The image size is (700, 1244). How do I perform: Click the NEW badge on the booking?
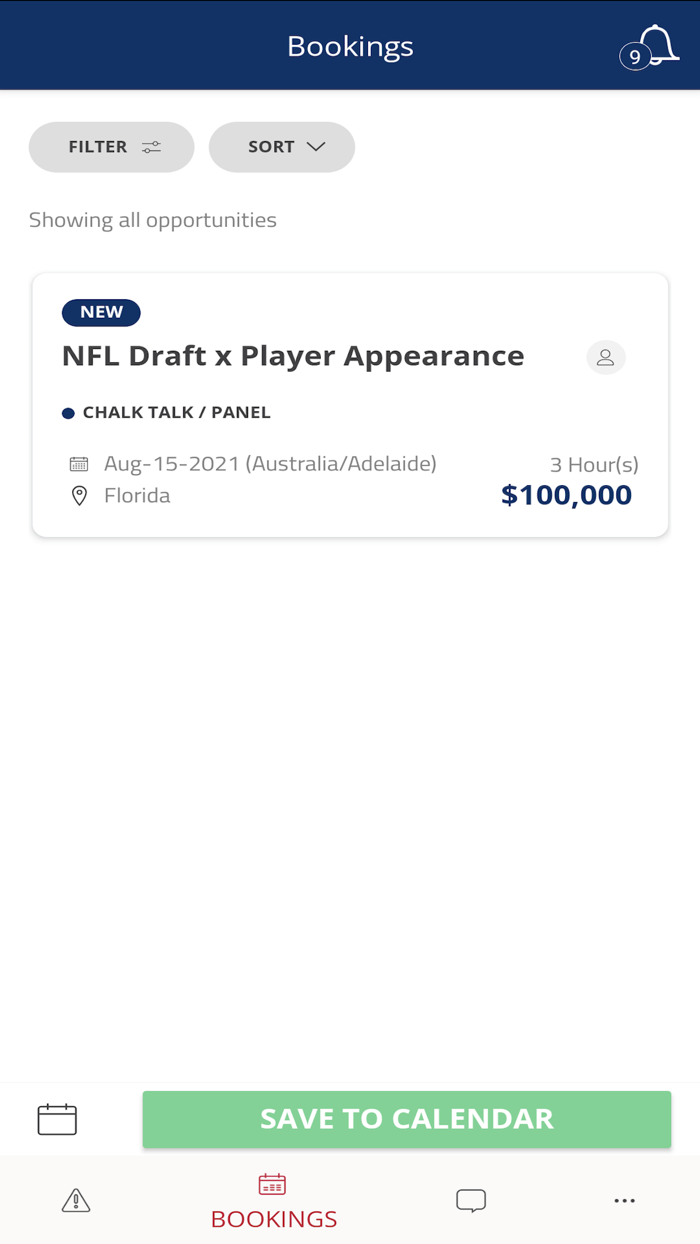(101, 312)
